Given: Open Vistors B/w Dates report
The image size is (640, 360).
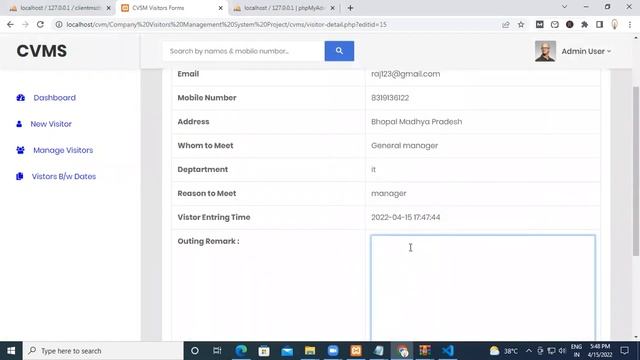Looking at the screenshot, I should click(x=64, y=176).
